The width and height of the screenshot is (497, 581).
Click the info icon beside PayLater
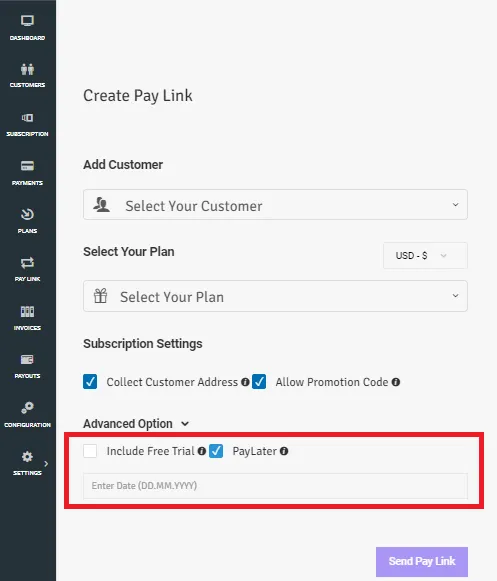tap(284, 451)
